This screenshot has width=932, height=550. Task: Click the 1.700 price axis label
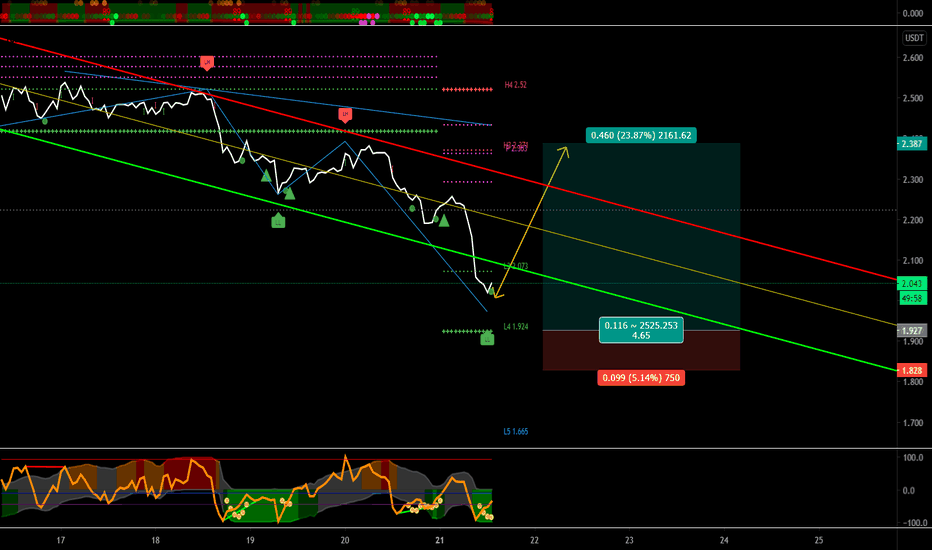click(x=912, y=423)
